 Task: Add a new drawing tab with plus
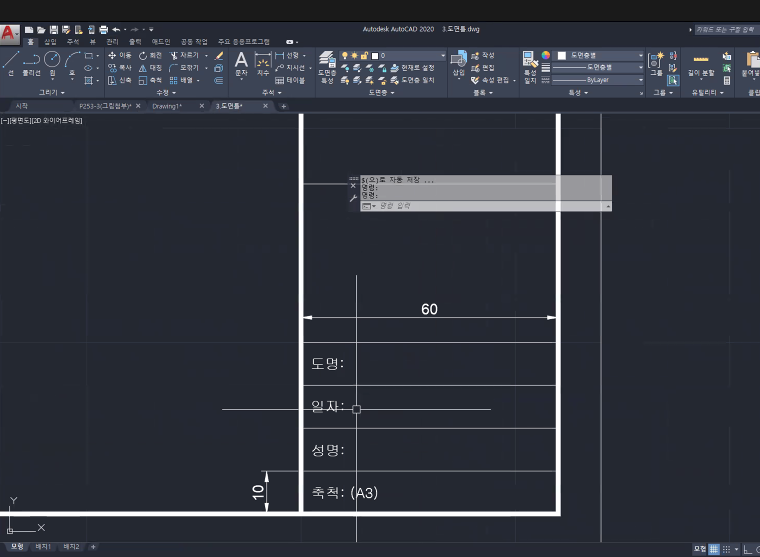coord(284,106)
